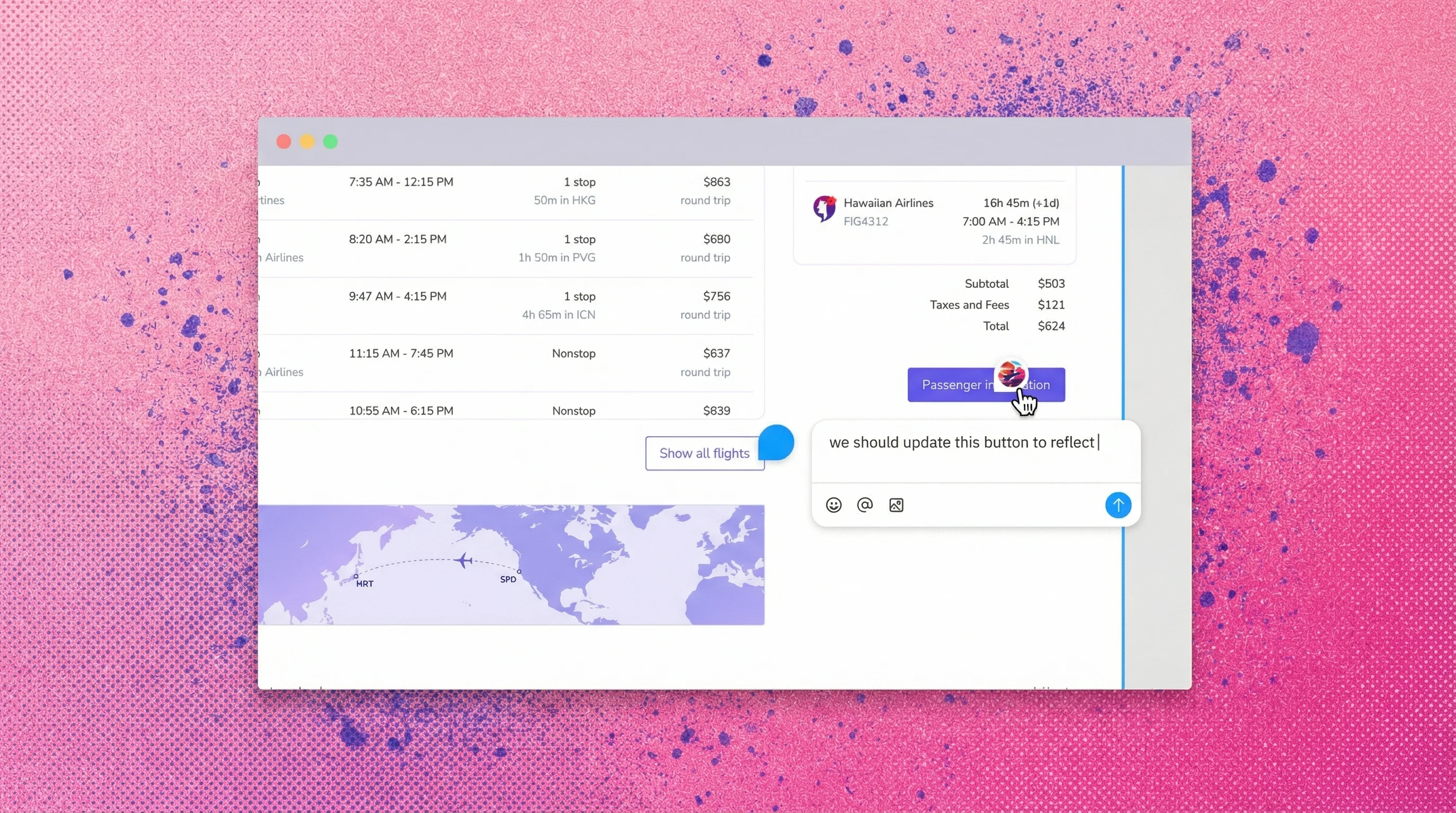Click the commenter avatar on button
The height and width of the screenshot is (813, 1456).
(1011, 373)
